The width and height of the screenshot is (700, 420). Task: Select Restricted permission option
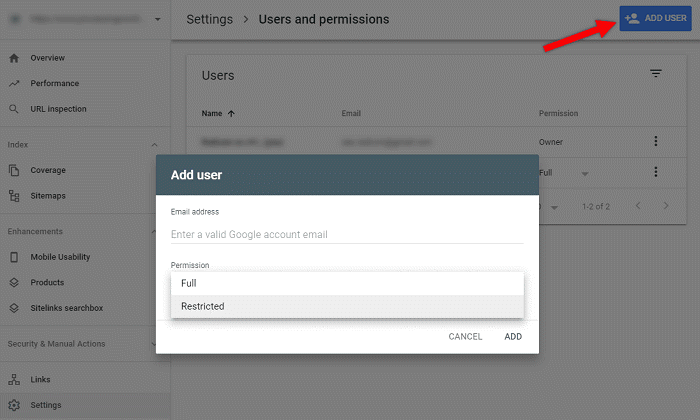347,306
